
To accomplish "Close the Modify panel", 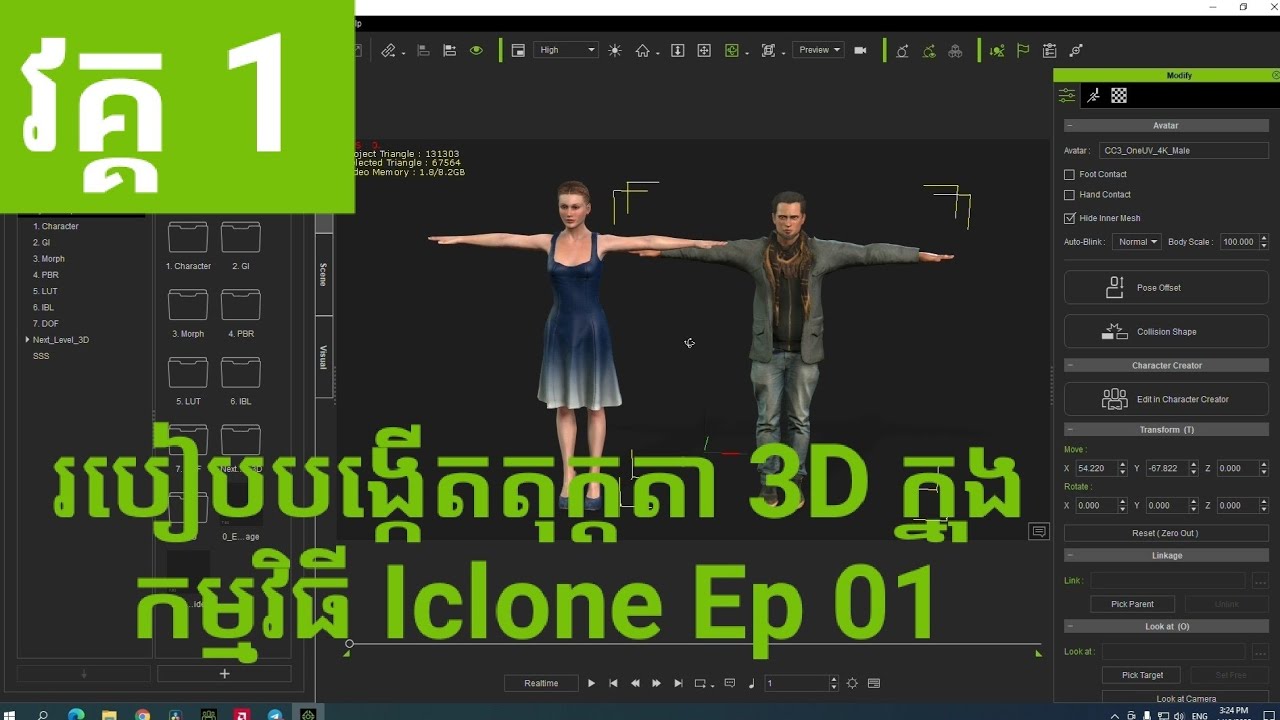I will click(x=1275, y=76).
